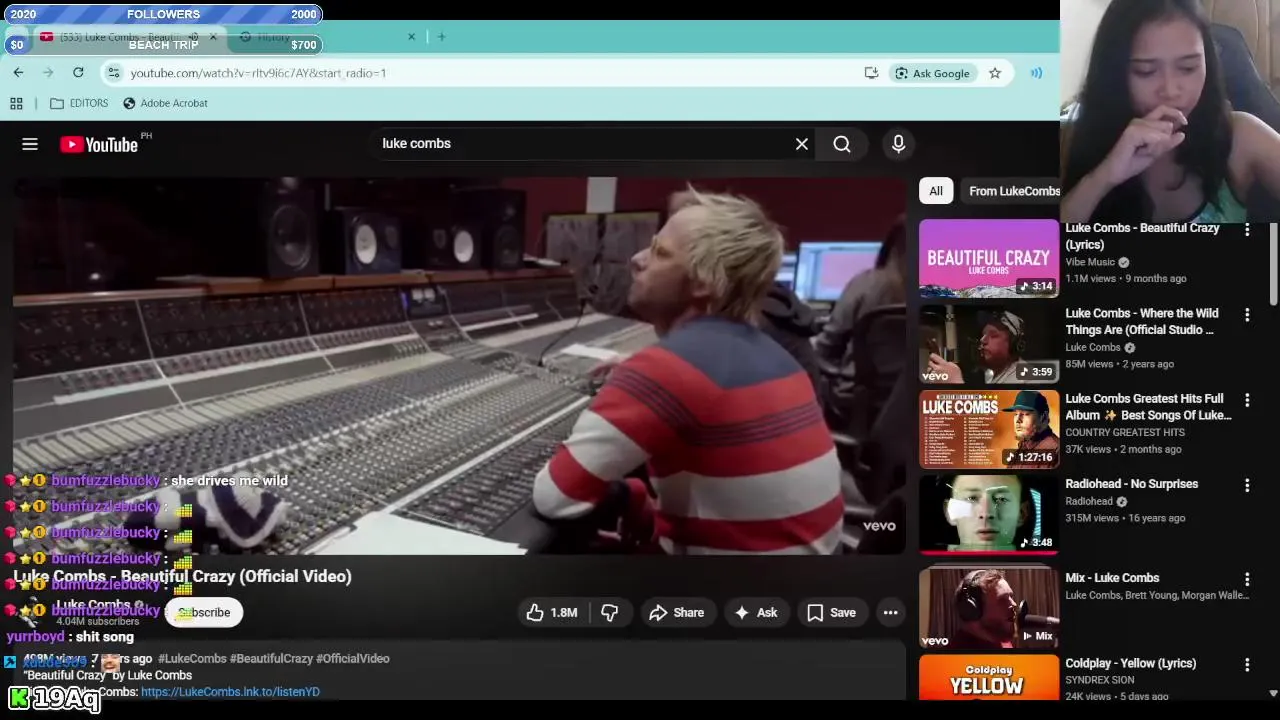
Task: Open more actions menu under the video
Action: coord(890,612)
